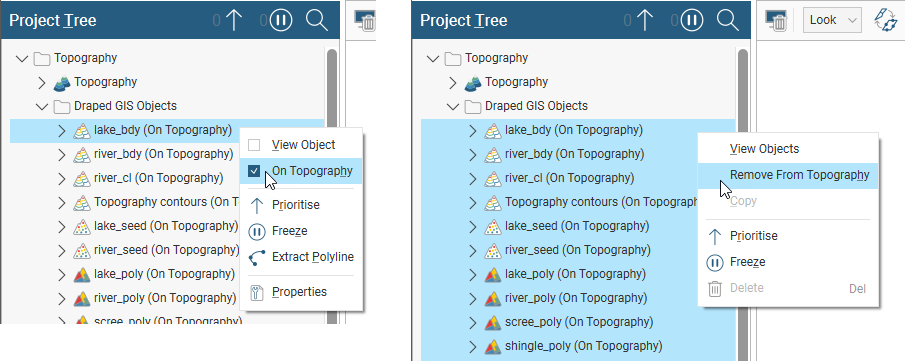Click the Freeze pause icon in right context menu
Viewport: 905px width, 361px height.
[x=715, y=263]
